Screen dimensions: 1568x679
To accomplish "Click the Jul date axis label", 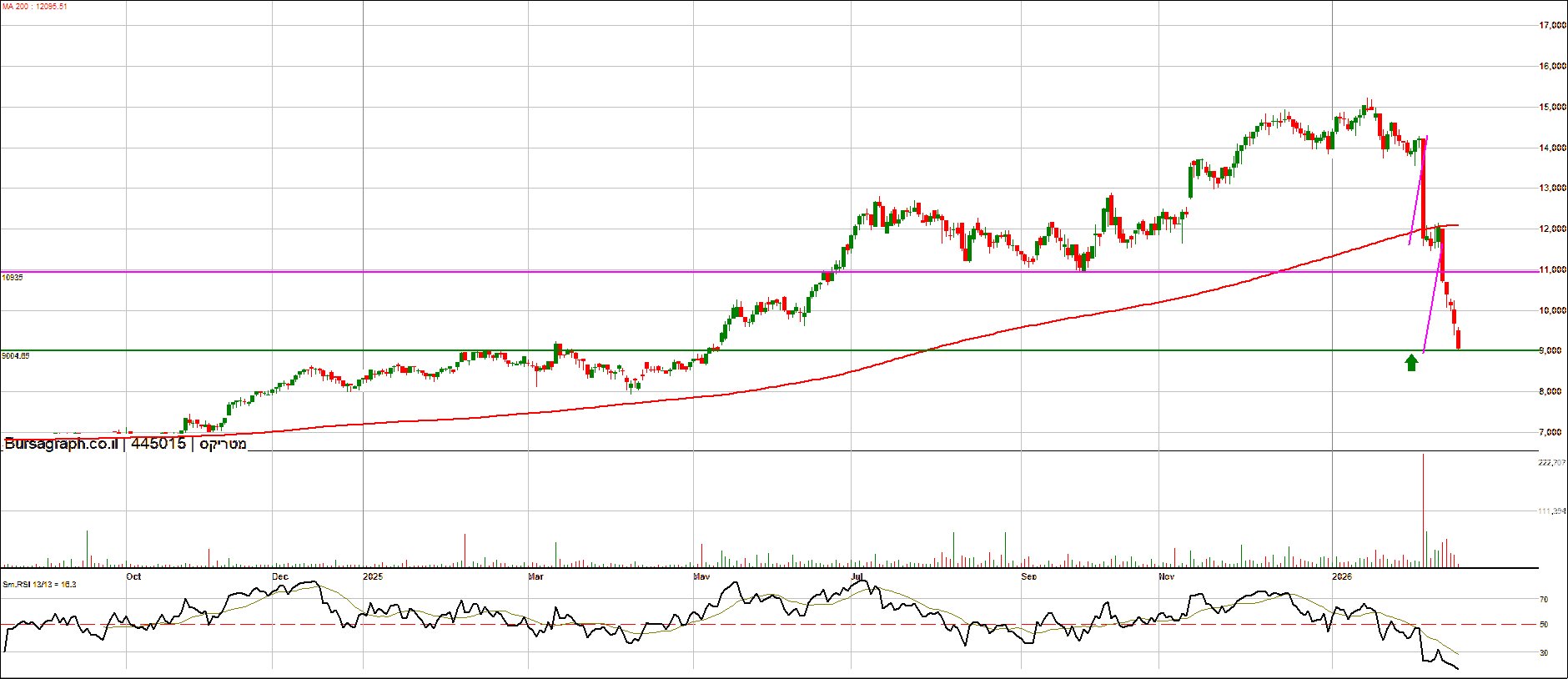I will coord(857,576).
